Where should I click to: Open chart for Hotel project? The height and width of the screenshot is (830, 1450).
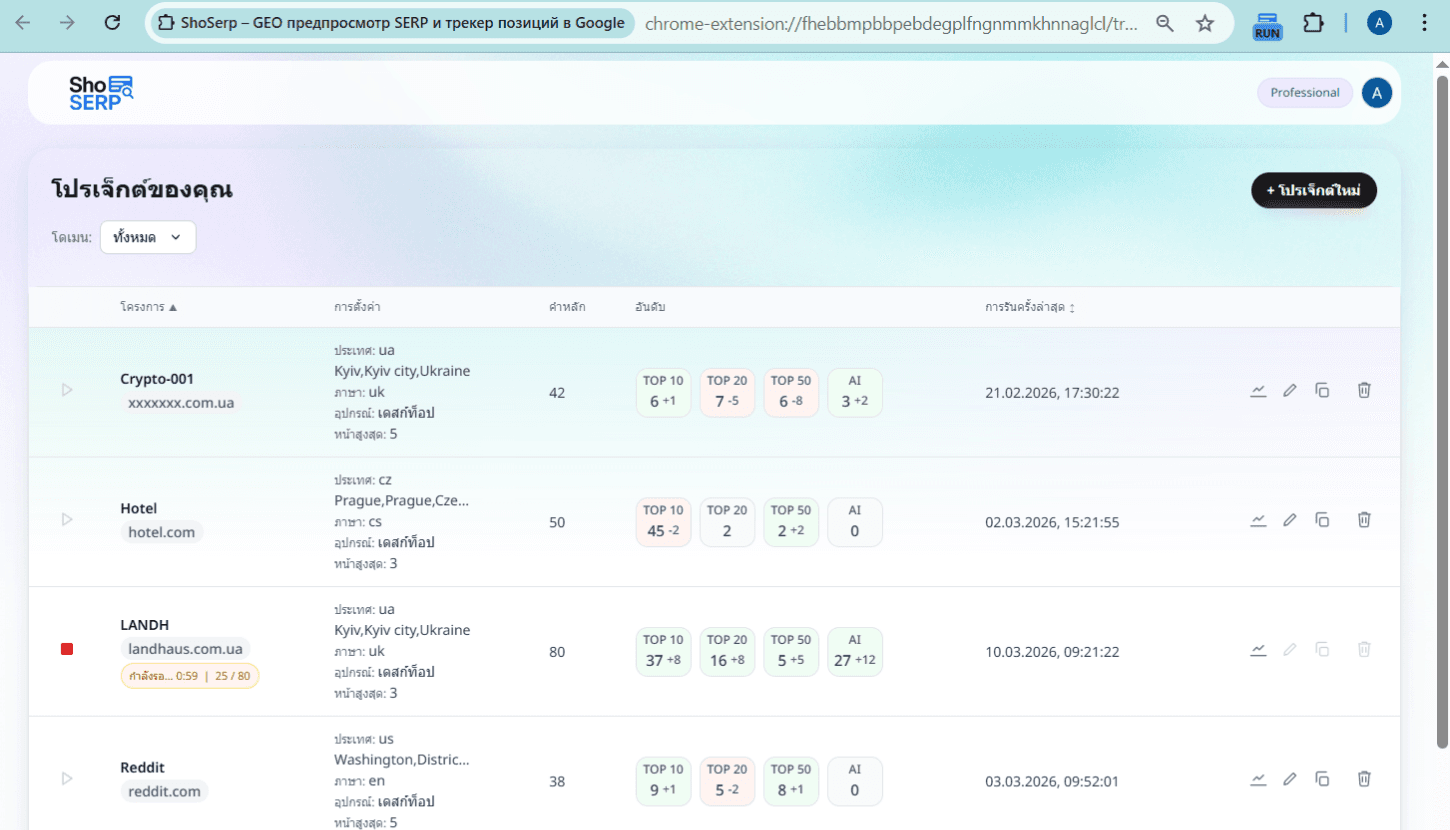click(x=1258, y=520)
